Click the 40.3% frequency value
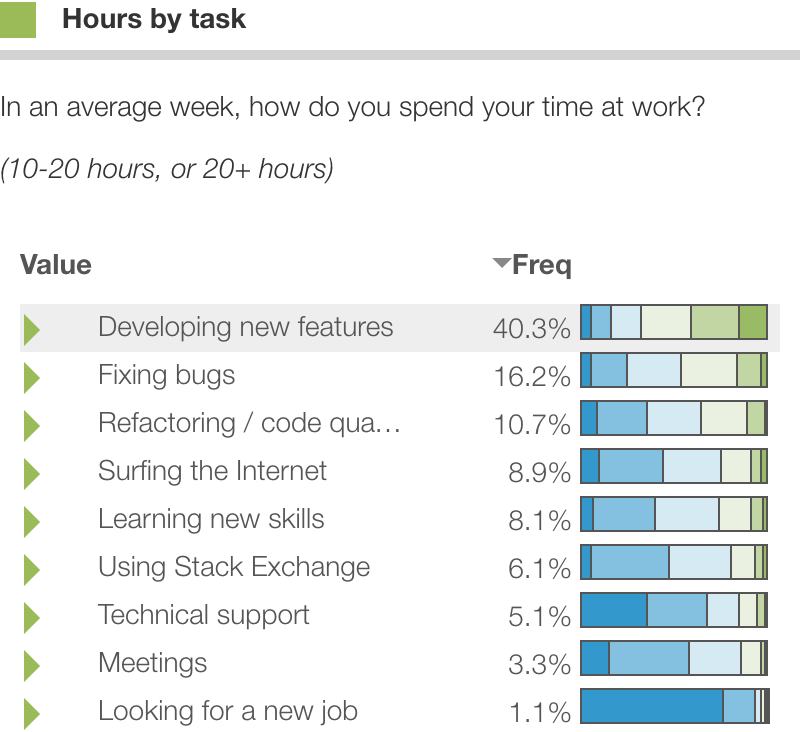 coord(531,328)
